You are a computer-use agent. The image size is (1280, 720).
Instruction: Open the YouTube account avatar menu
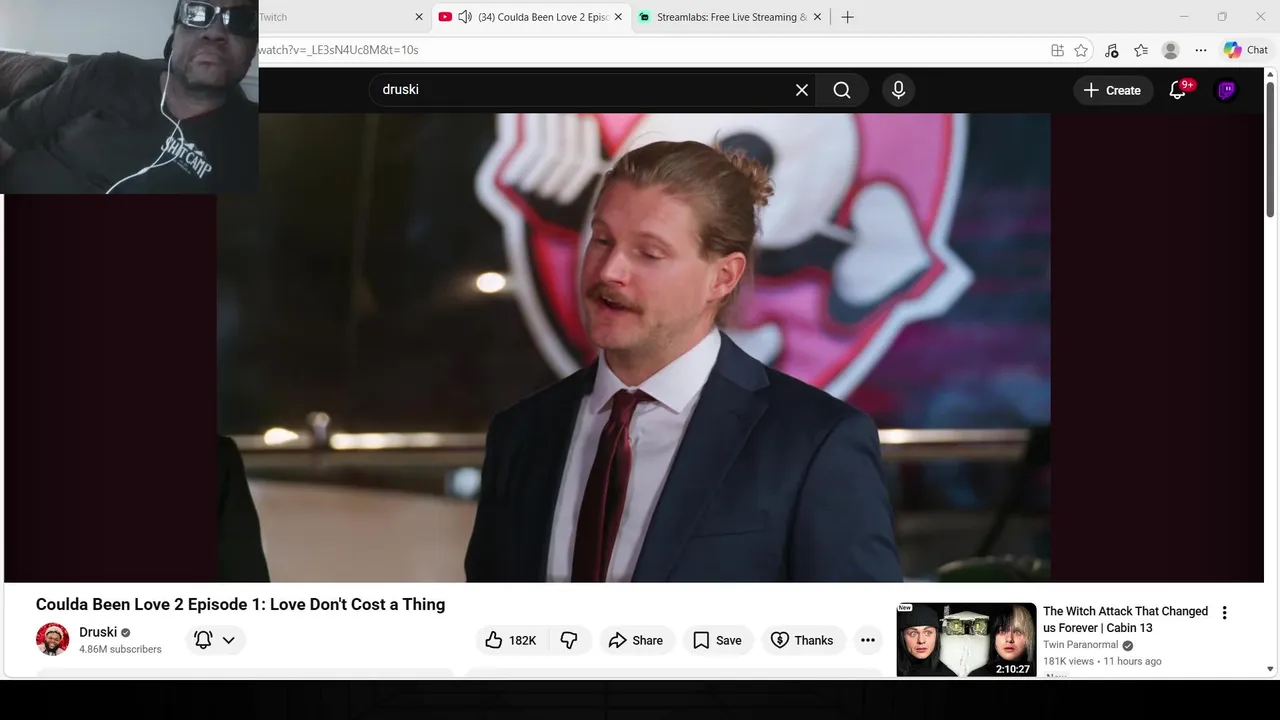(1226, 90)
